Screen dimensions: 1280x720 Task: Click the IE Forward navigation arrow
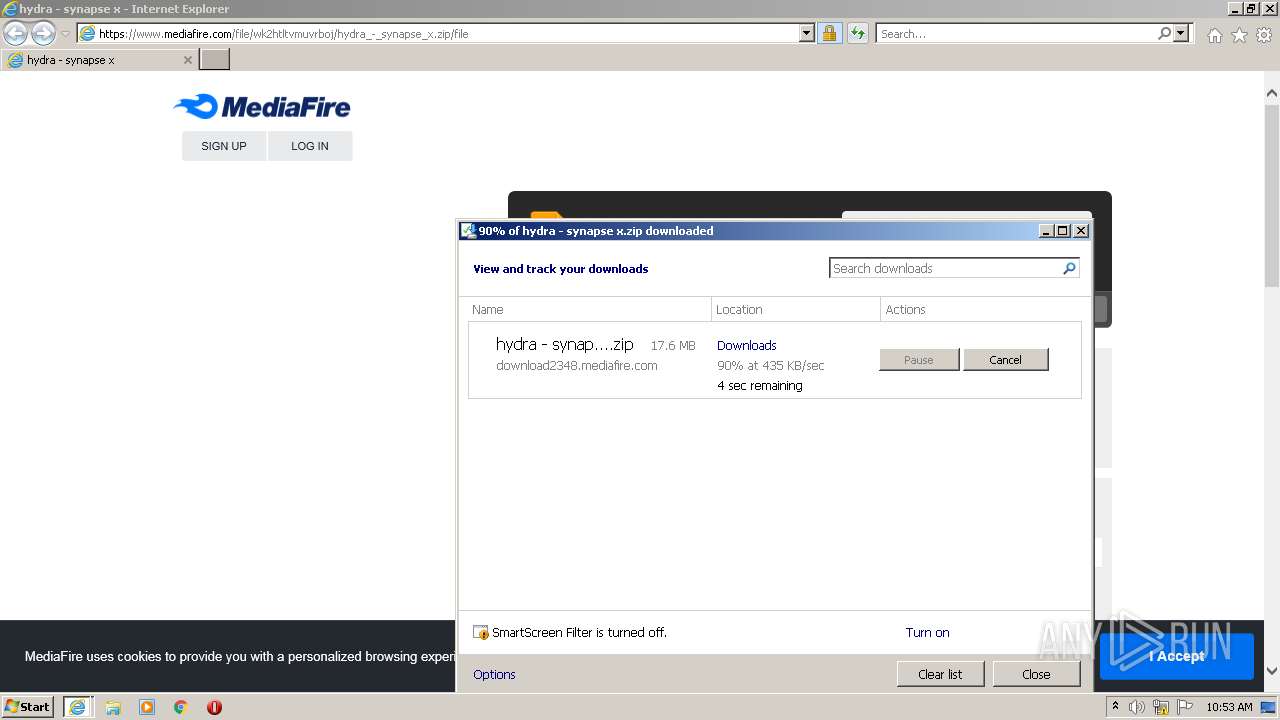[x=43, y=33]
